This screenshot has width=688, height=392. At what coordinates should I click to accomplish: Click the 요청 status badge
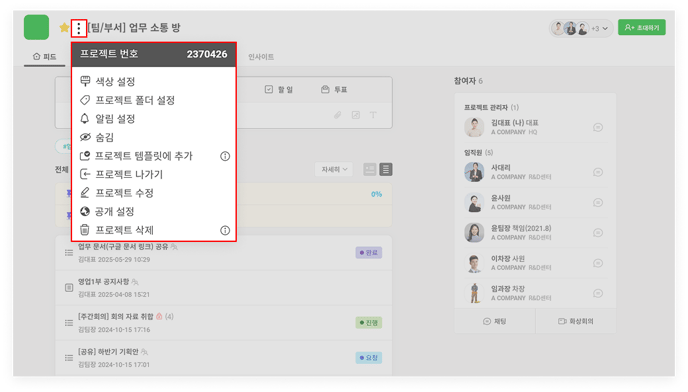click(x=369, y=358)
